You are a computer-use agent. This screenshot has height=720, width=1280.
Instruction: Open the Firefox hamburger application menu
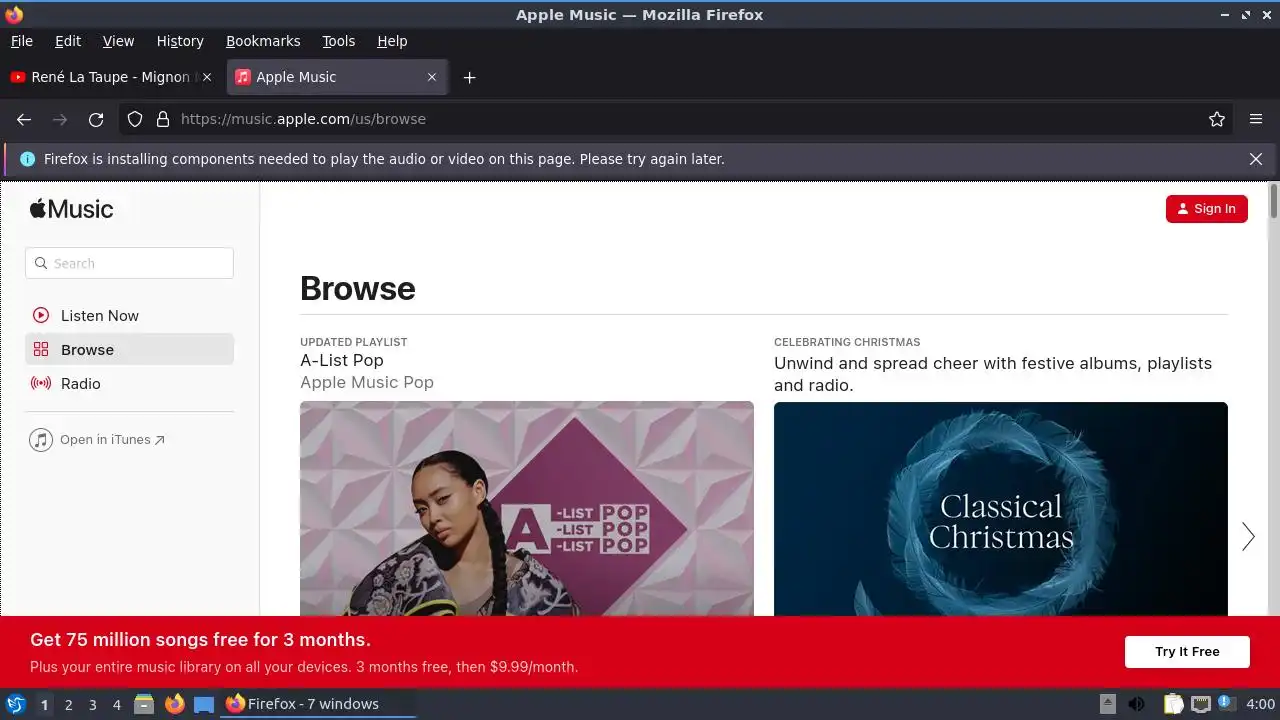(1256, 119)
